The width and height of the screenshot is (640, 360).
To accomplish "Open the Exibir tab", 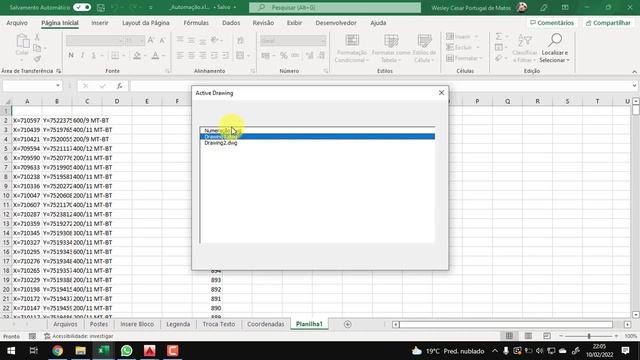I will (x=294, y=23).
